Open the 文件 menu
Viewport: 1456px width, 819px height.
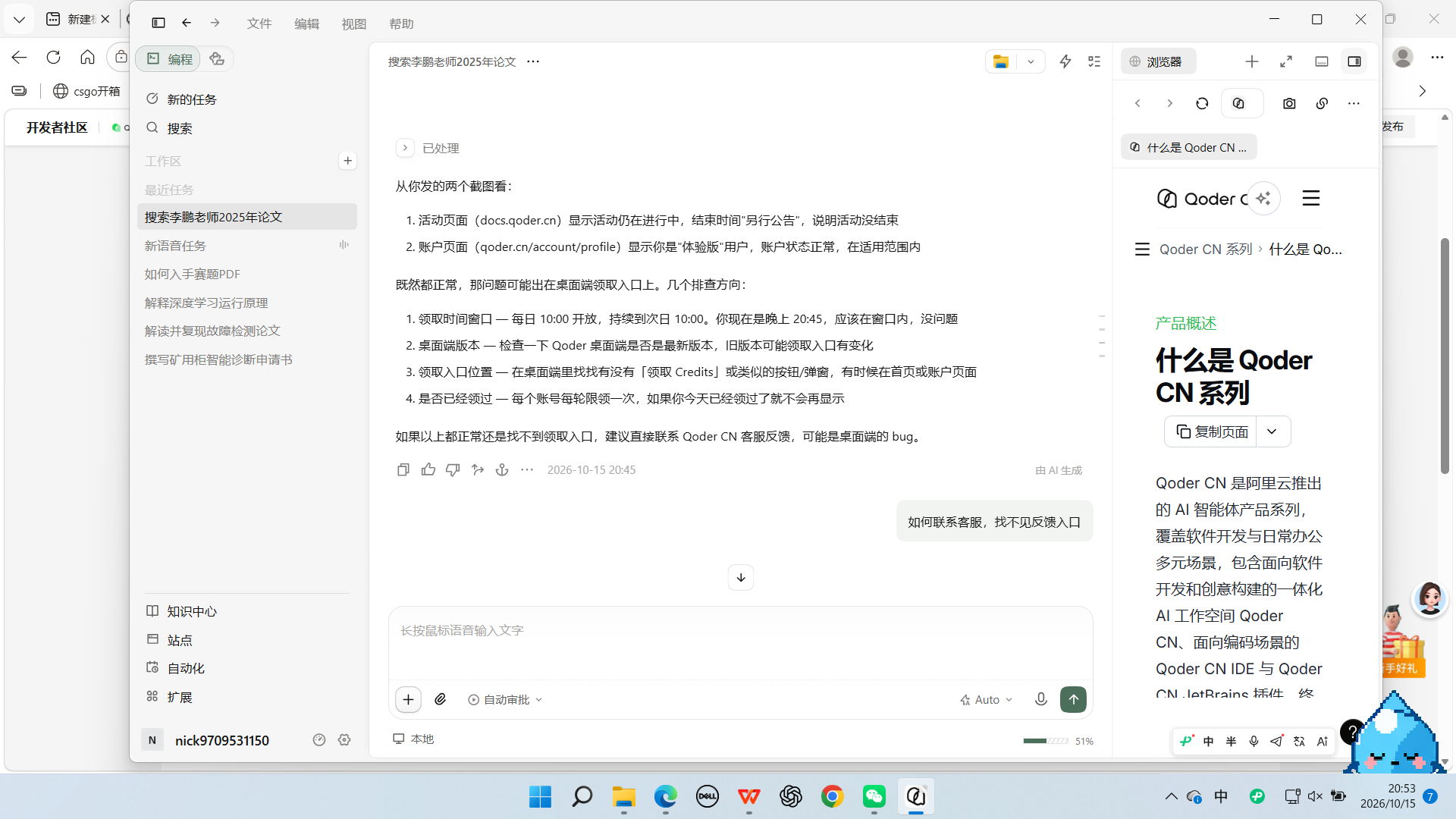[x=259, y=24]
